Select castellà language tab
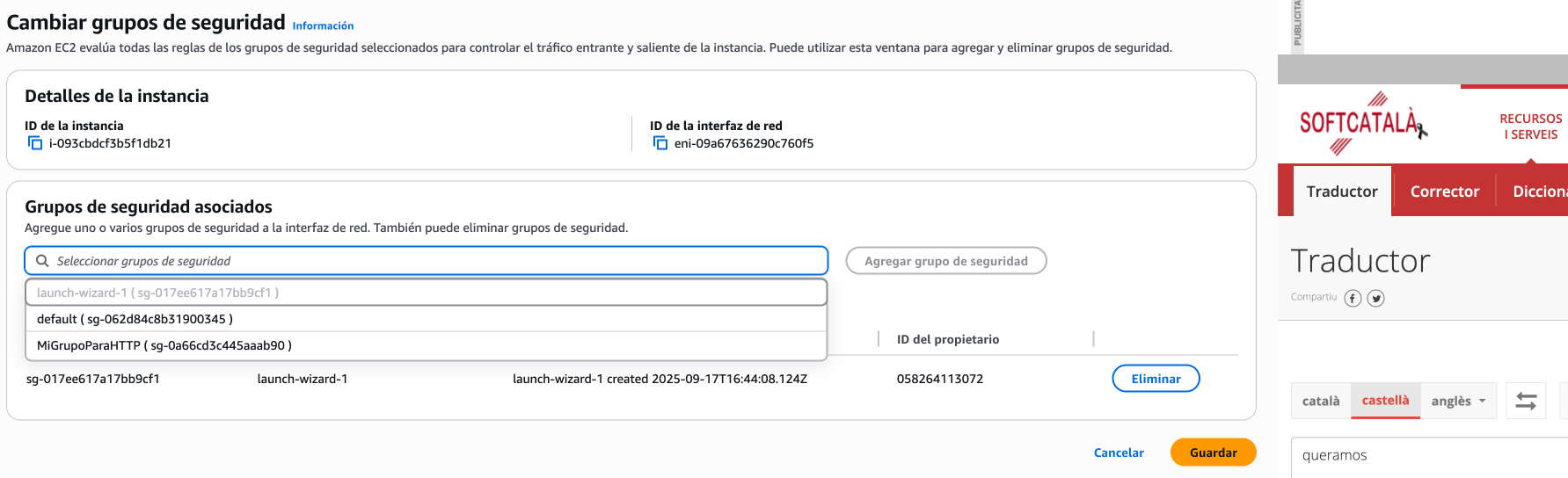 pos(1385,401)
